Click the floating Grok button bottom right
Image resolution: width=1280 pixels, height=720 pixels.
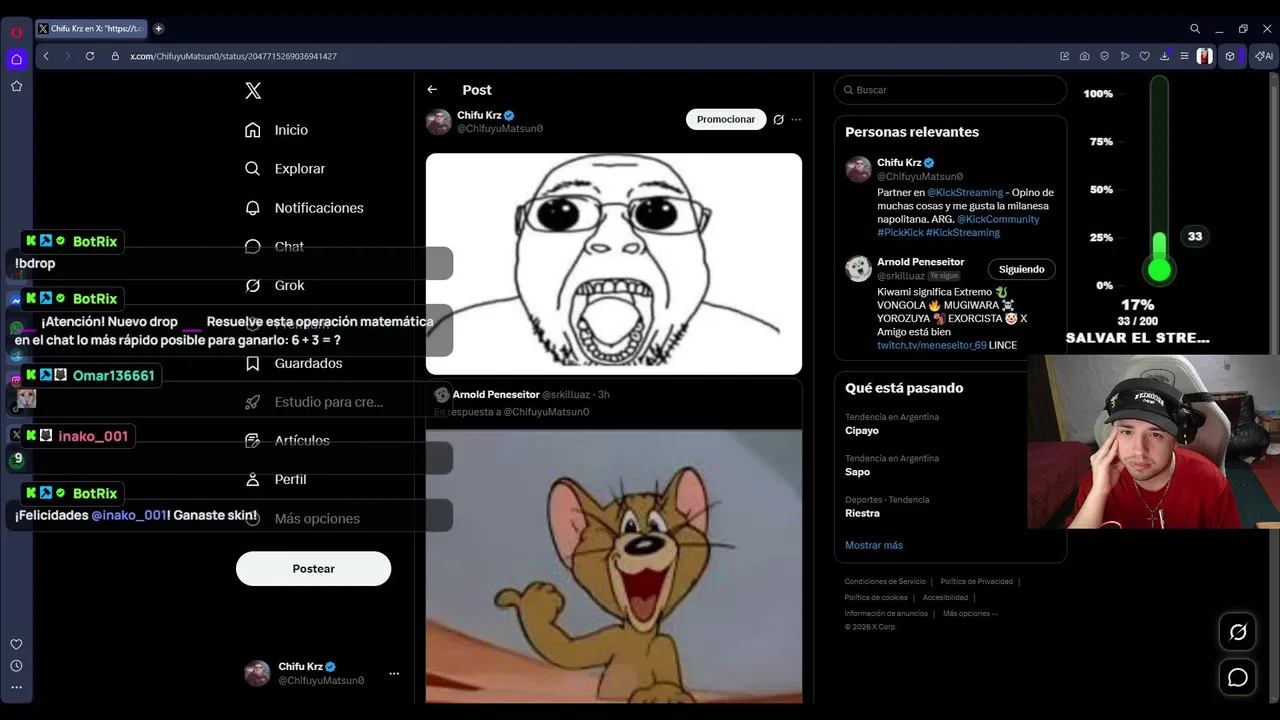(1238, 632)
